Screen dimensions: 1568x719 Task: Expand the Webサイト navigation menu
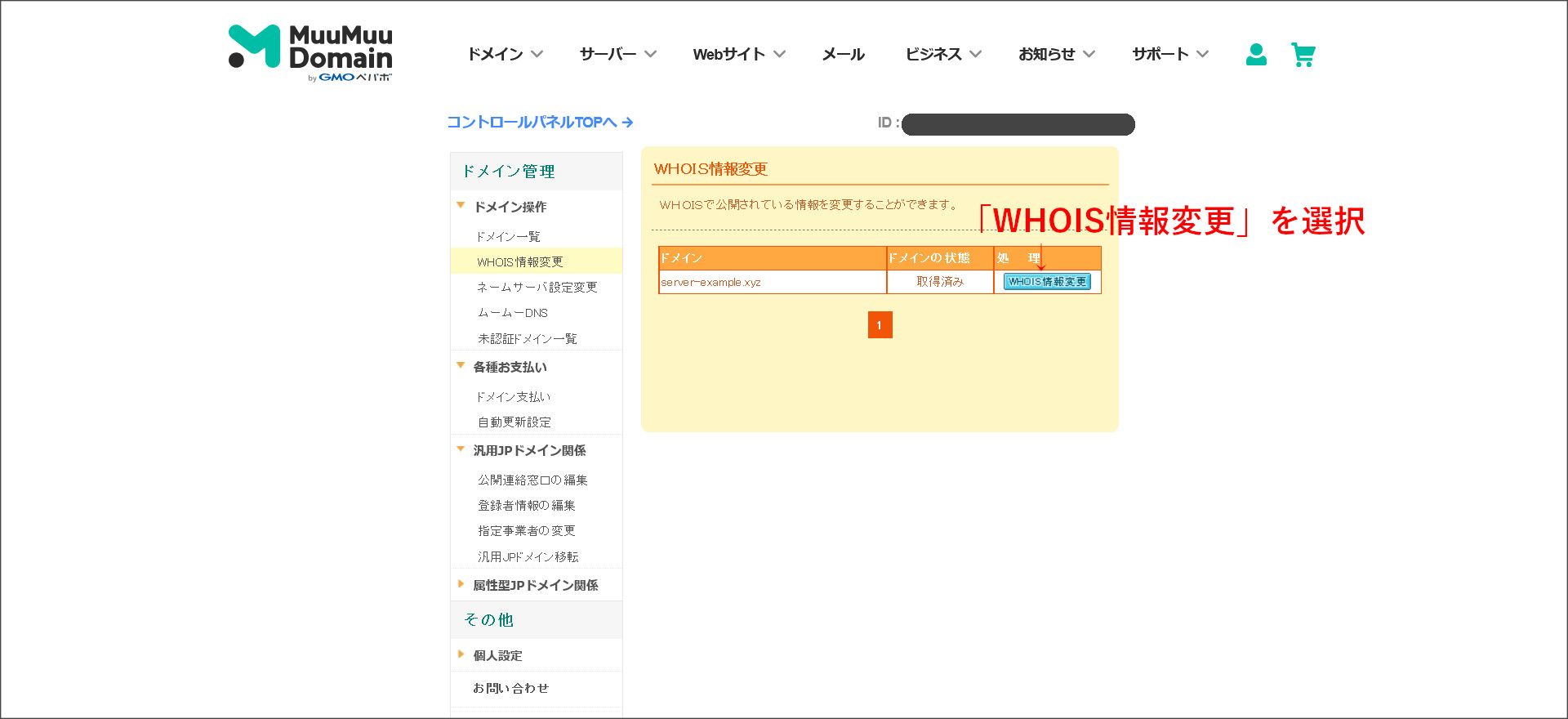tap(739, 54)
